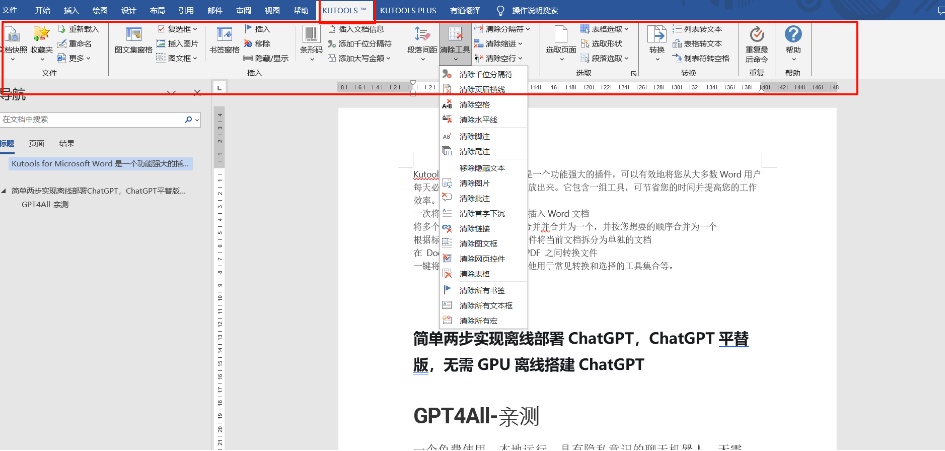
Task: Open the 帮助 help icon
Action: coord(793,42)
